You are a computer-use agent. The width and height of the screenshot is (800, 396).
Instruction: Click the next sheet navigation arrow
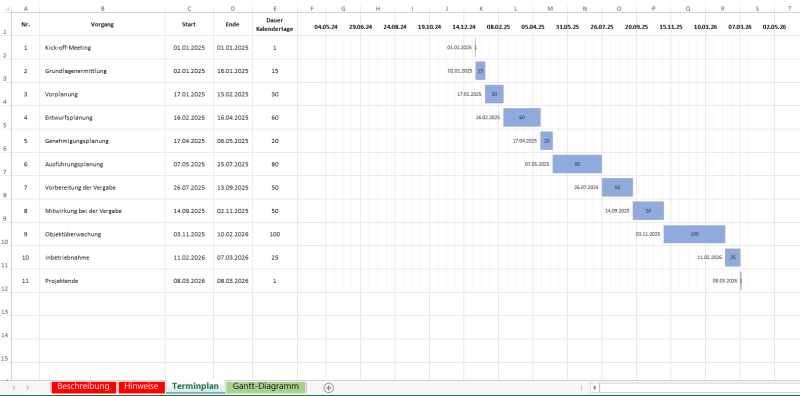(x=27, y=388)
